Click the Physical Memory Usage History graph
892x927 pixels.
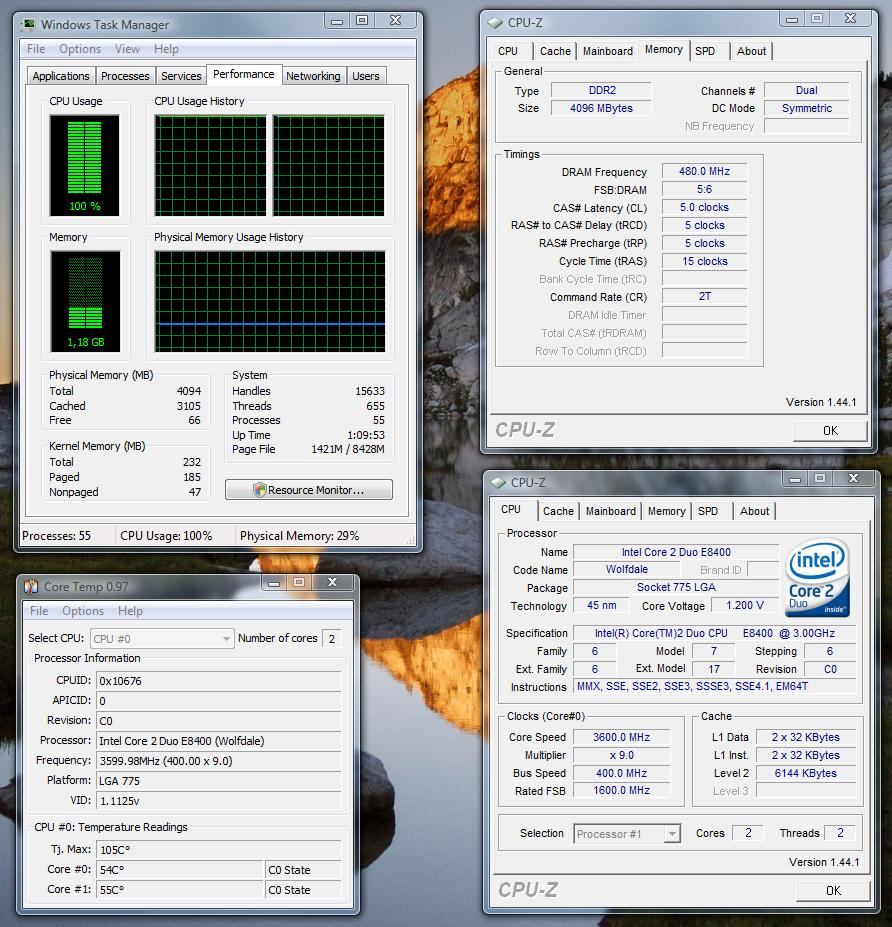point(270,302)
